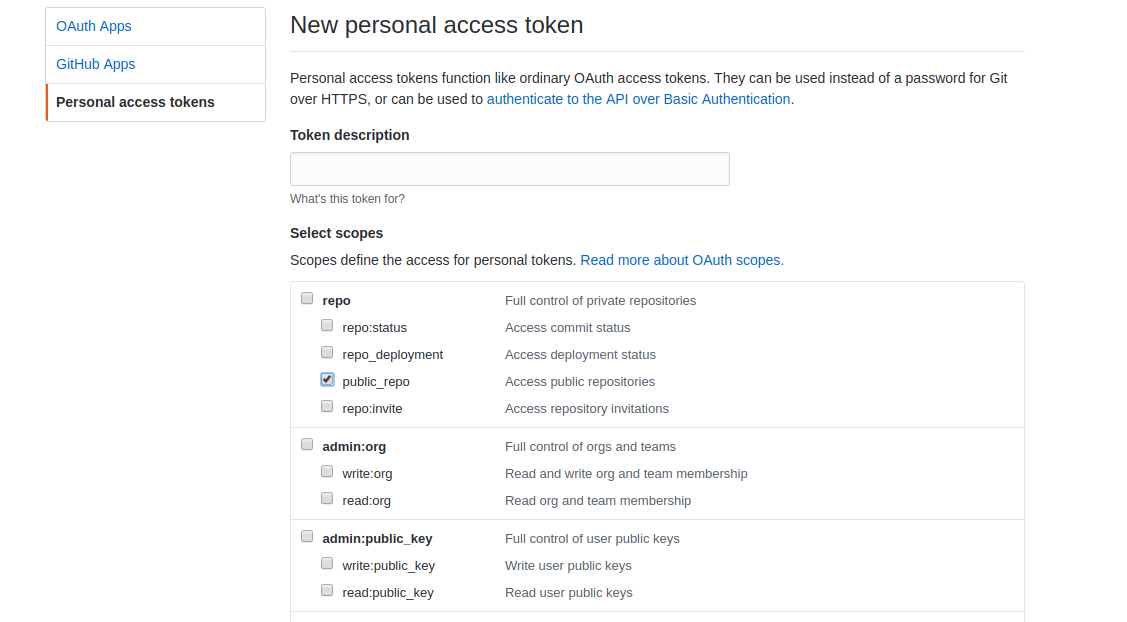
Task: Enable the repo:status checkbox
Action: 327,325
